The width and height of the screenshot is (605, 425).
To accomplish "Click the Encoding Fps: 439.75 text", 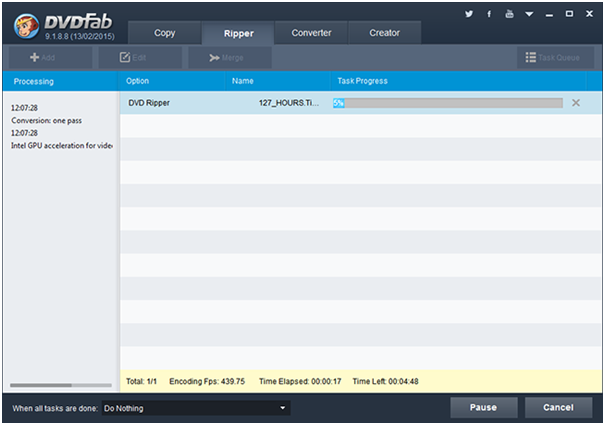I will coord(207,382).
